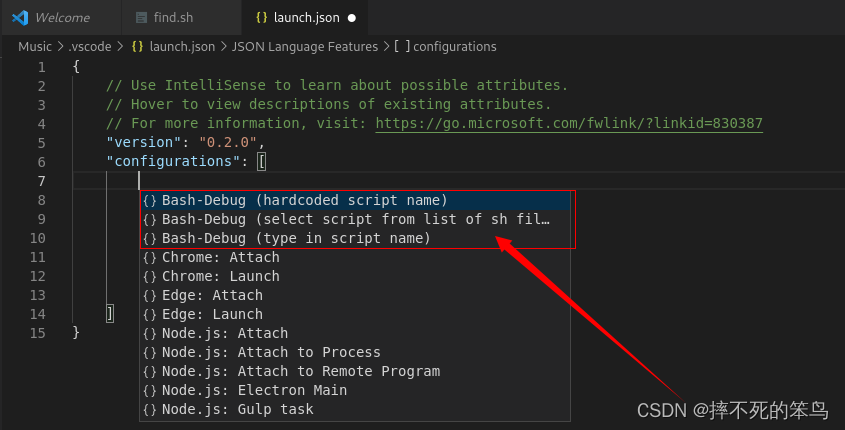Insert the Edge: Attach snippet
The width and height of the screenshot is (845, 430).
pos(356,295)
